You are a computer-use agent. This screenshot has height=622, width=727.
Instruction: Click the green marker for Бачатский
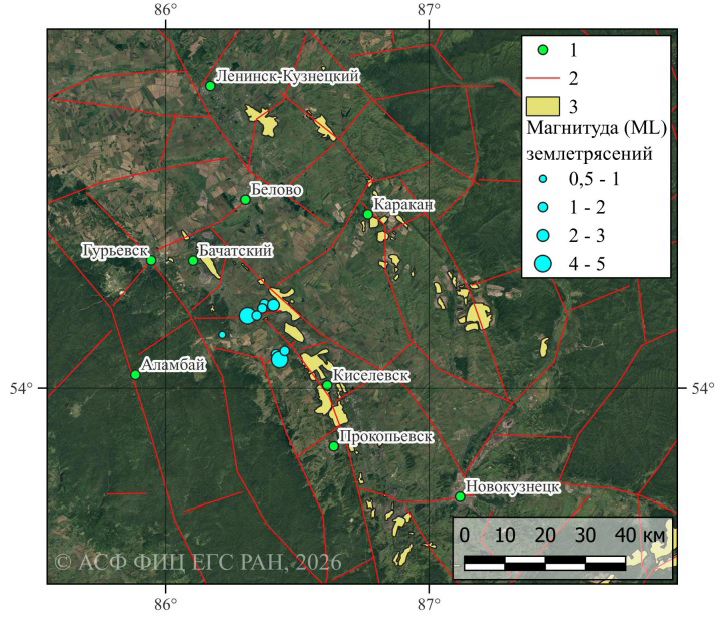click(x=193, y=260)
